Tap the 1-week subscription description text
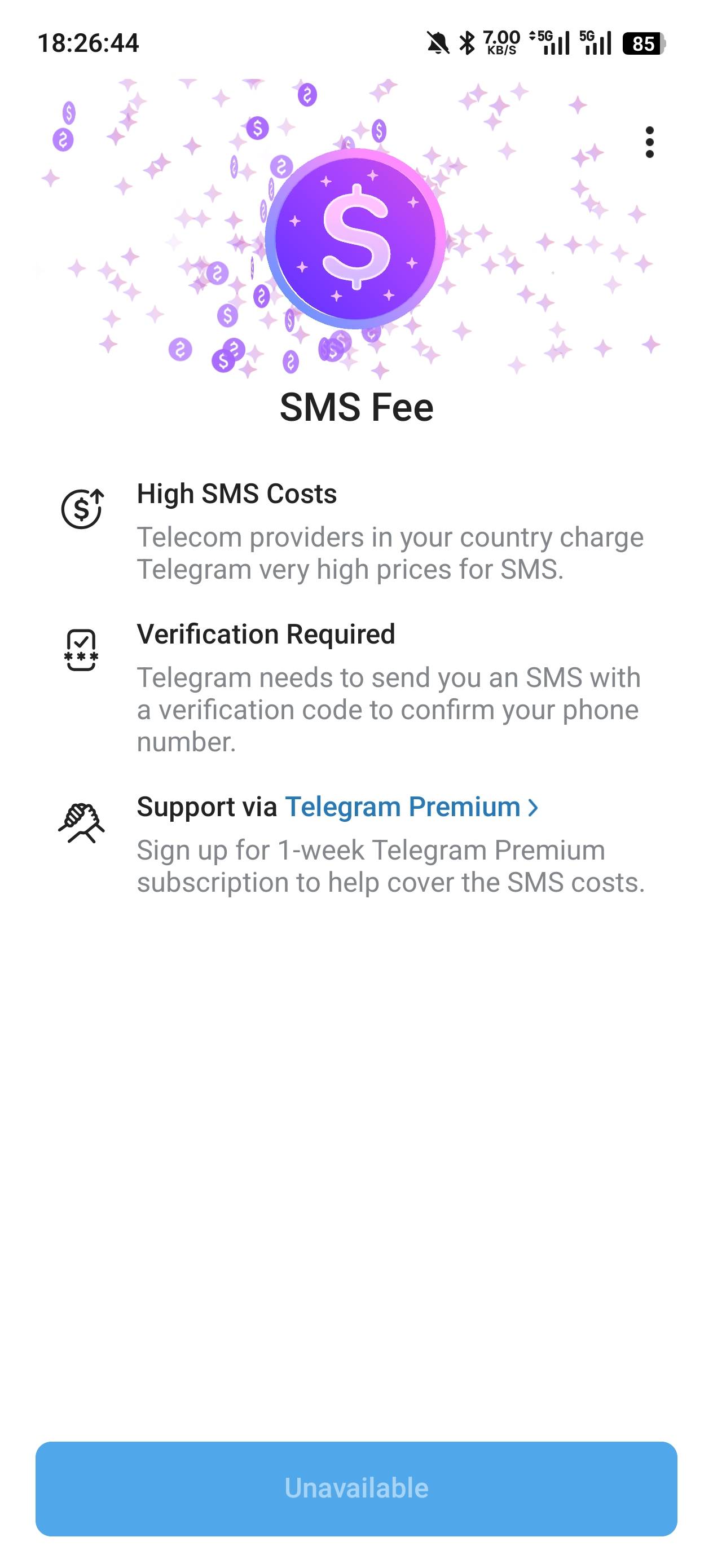713x1568 pixels. 390,866
